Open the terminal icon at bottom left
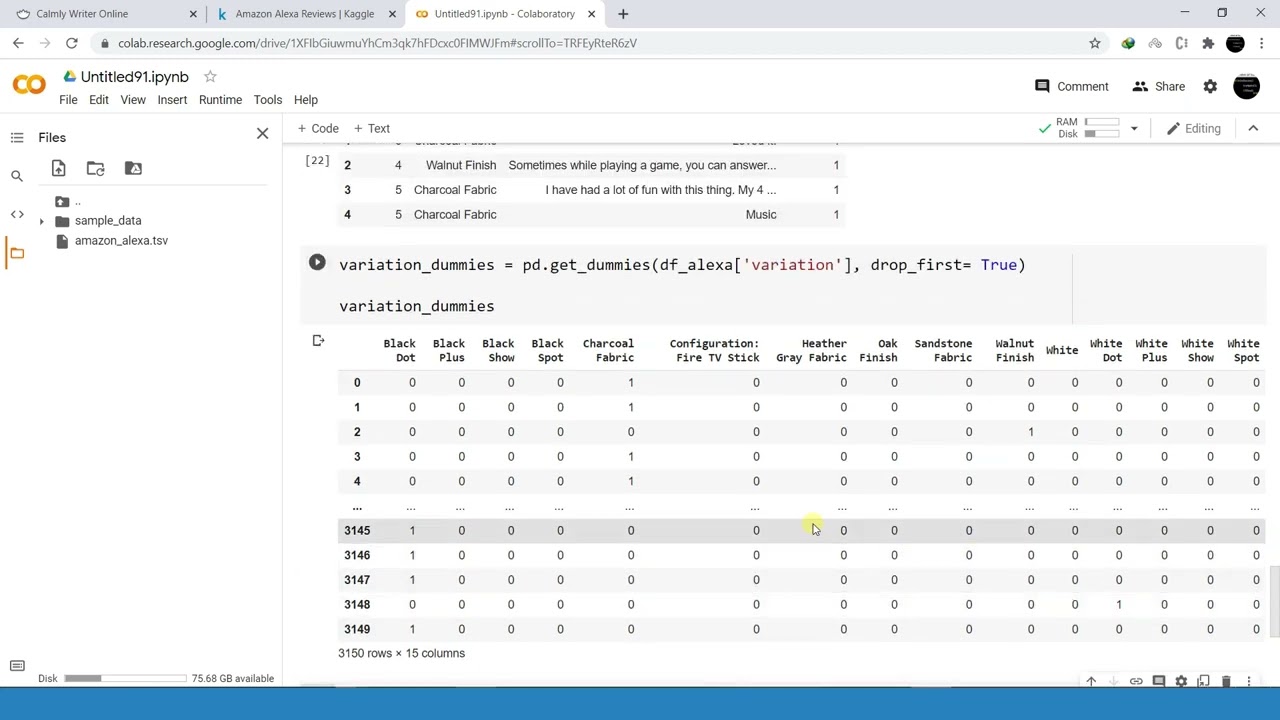The image size is (1280, 720). pos(17,666)
